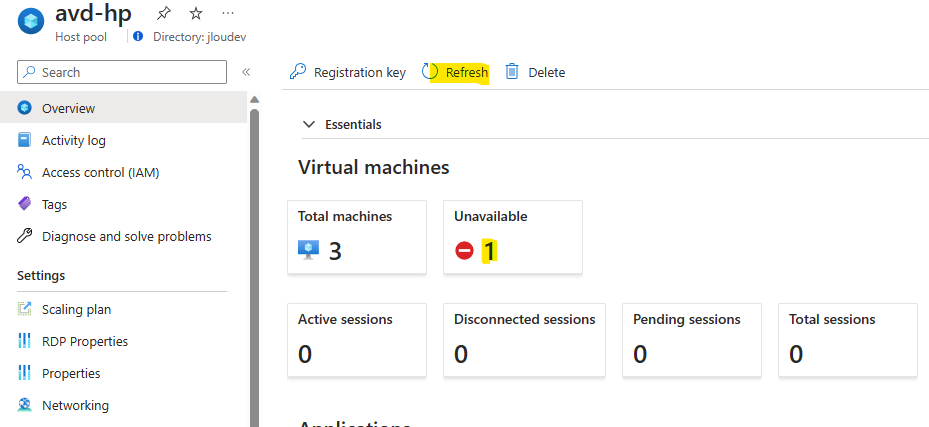
Task: Mark avd-hp as favorite with star
Action: coord(196,13)
